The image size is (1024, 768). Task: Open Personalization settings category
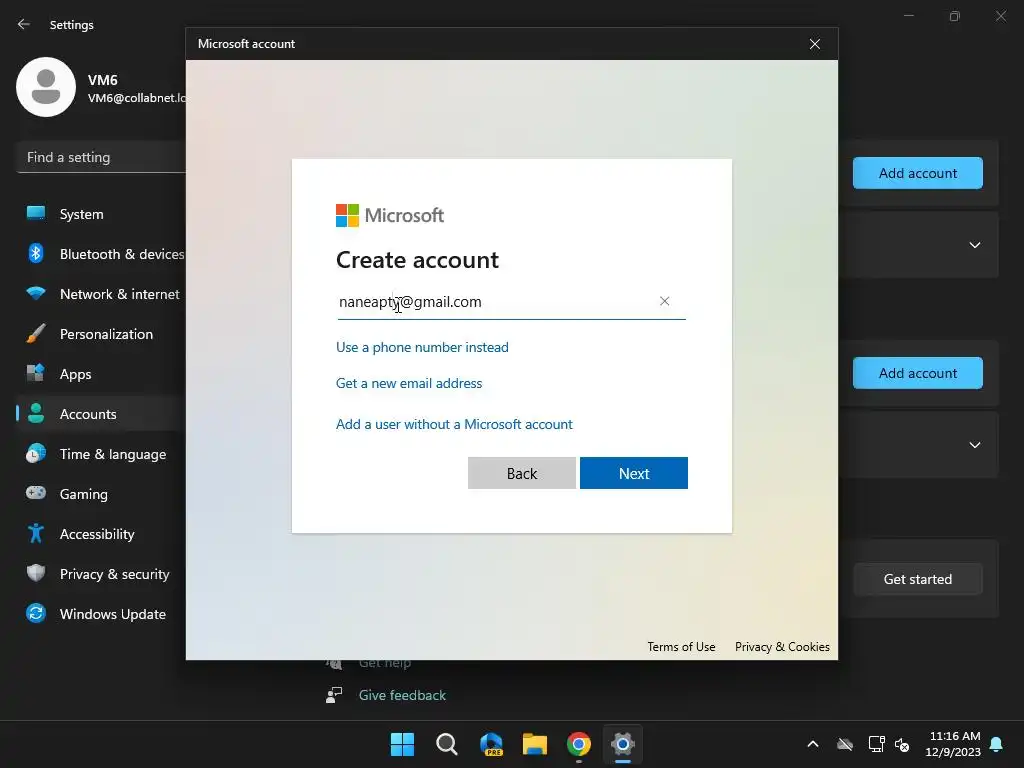[x=106, y=334]
